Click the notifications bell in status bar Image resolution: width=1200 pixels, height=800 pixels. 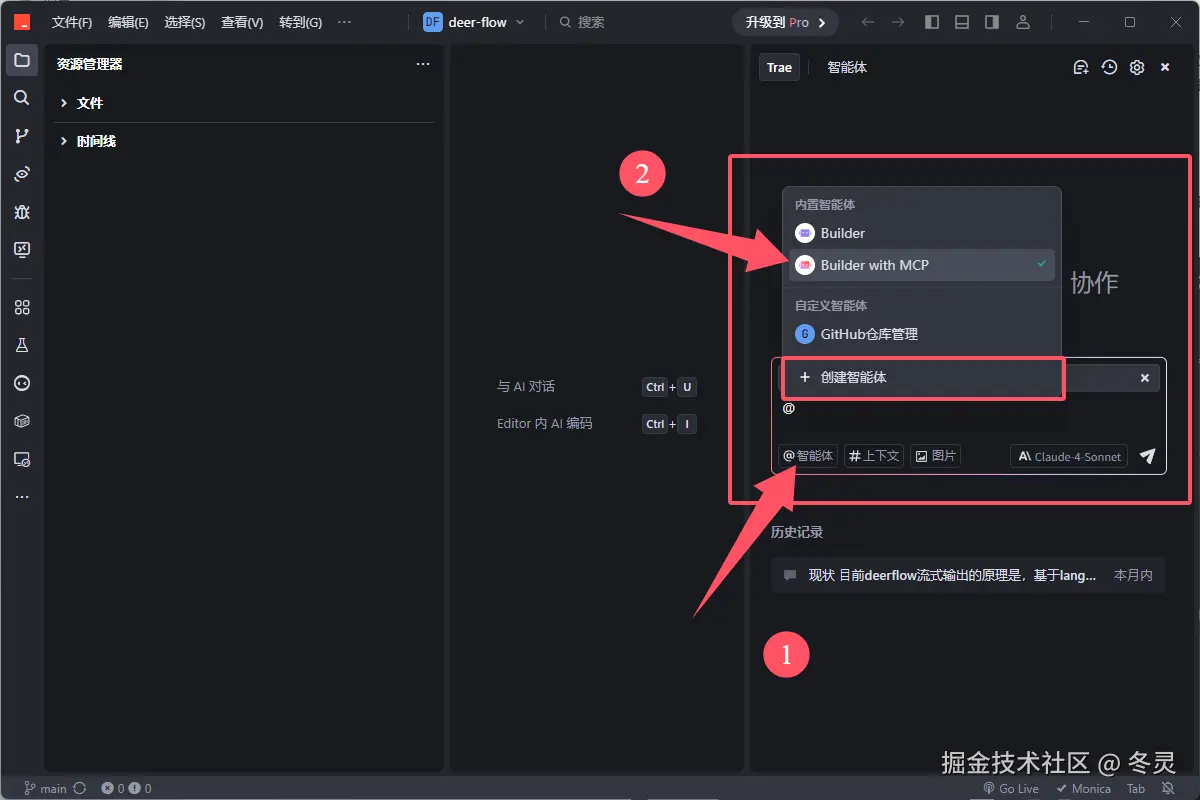[1167, 788]
